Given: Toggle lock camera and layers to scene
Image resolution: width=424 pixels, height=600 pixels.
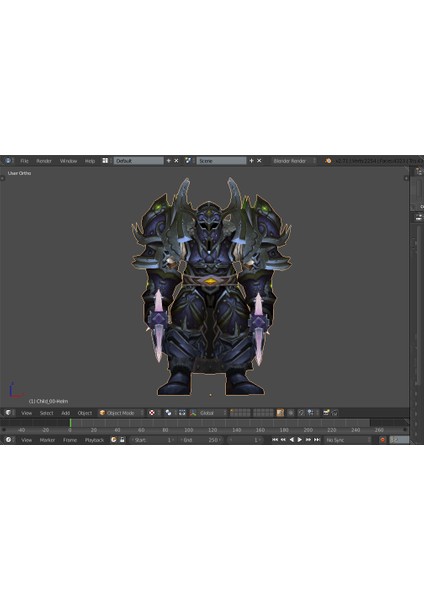Looking at the screenshot, I should [280, 413].
